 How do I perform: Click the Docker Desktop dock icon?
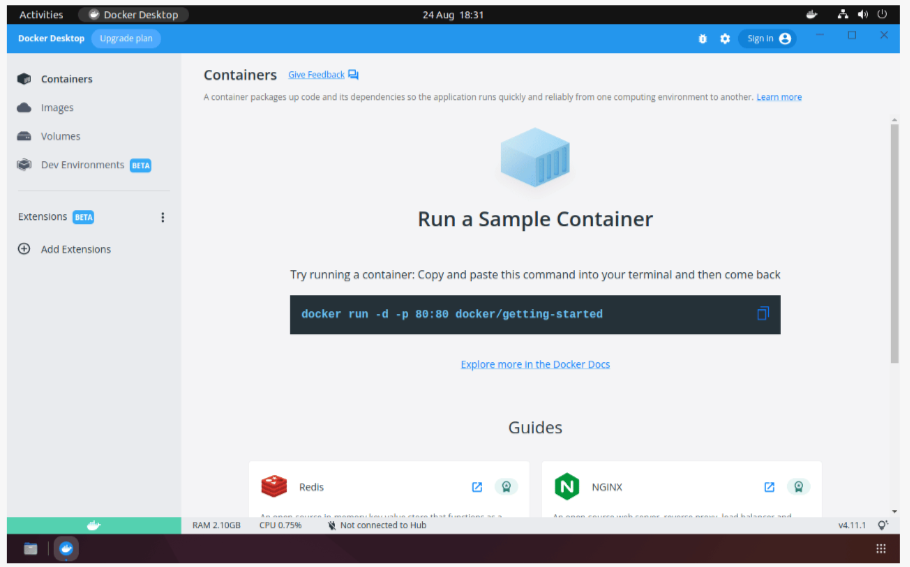(66, 548)
